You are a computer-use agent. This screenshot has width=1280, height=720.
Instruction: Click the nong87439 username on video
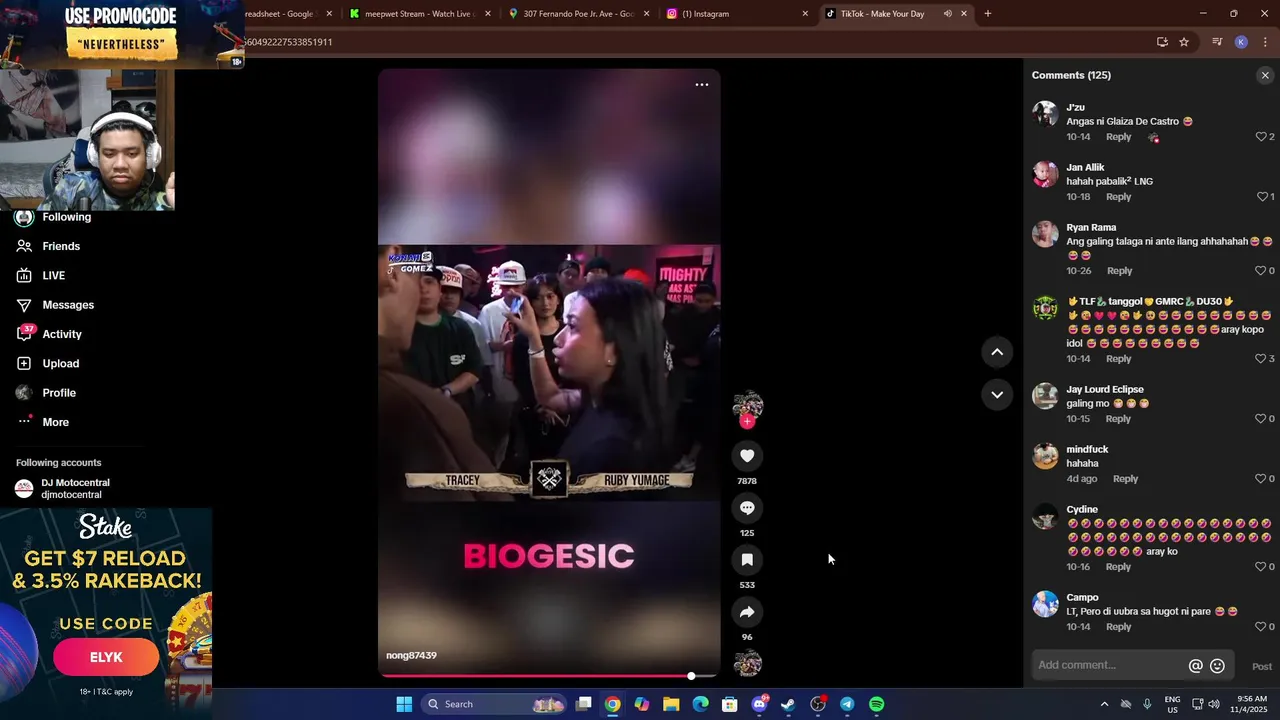click(411, 656)
